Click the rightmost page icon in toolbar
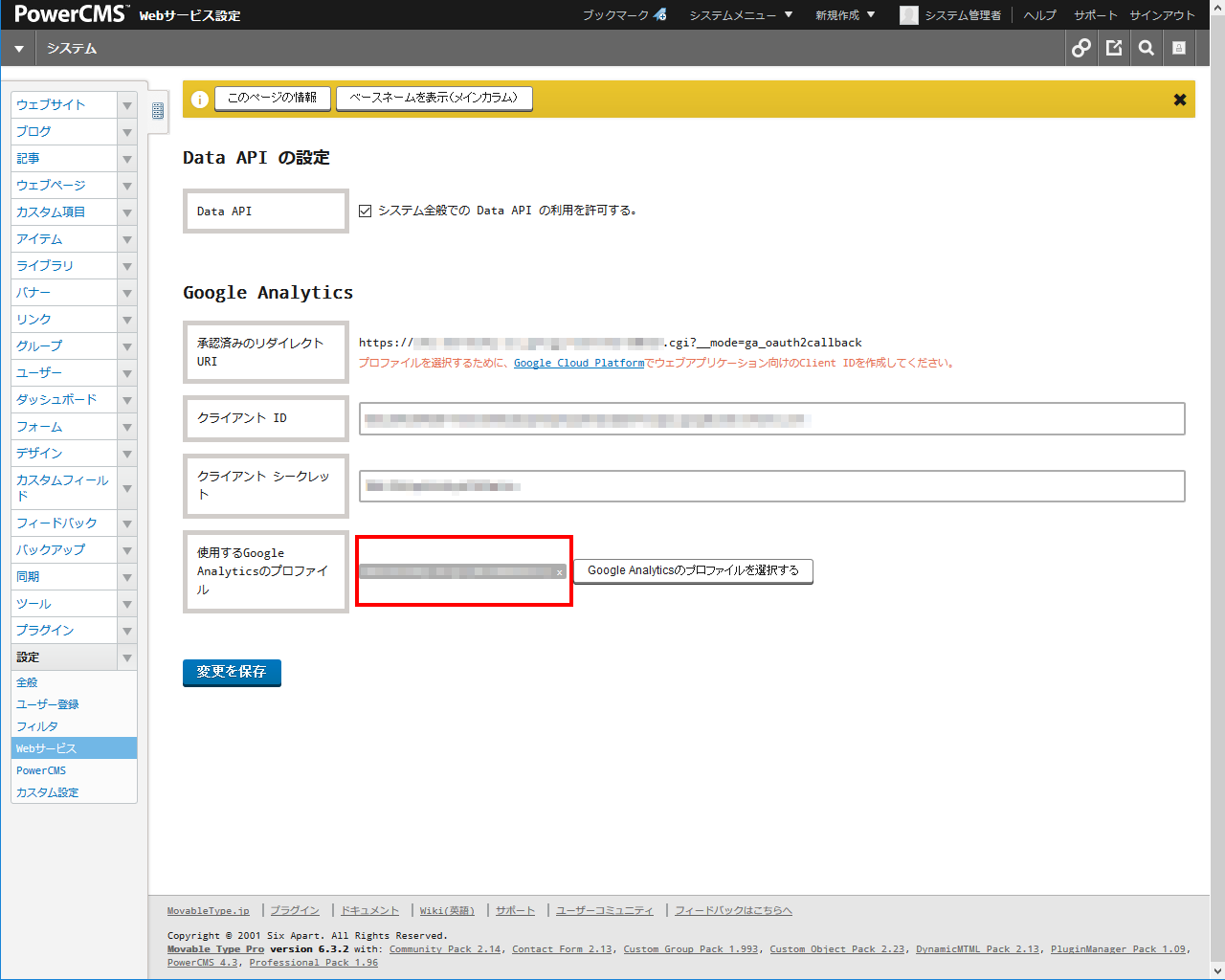The width and height of the screenshot is (1225, 980). click(1179, 48)
